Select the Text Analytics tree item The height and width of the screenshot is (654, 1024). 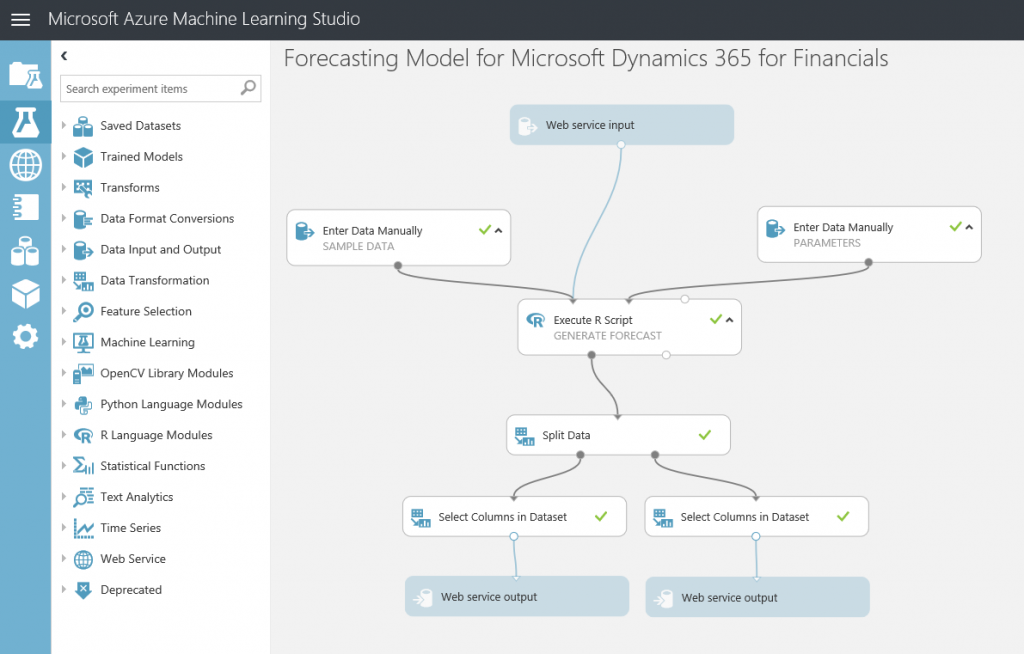click(136, 497)
